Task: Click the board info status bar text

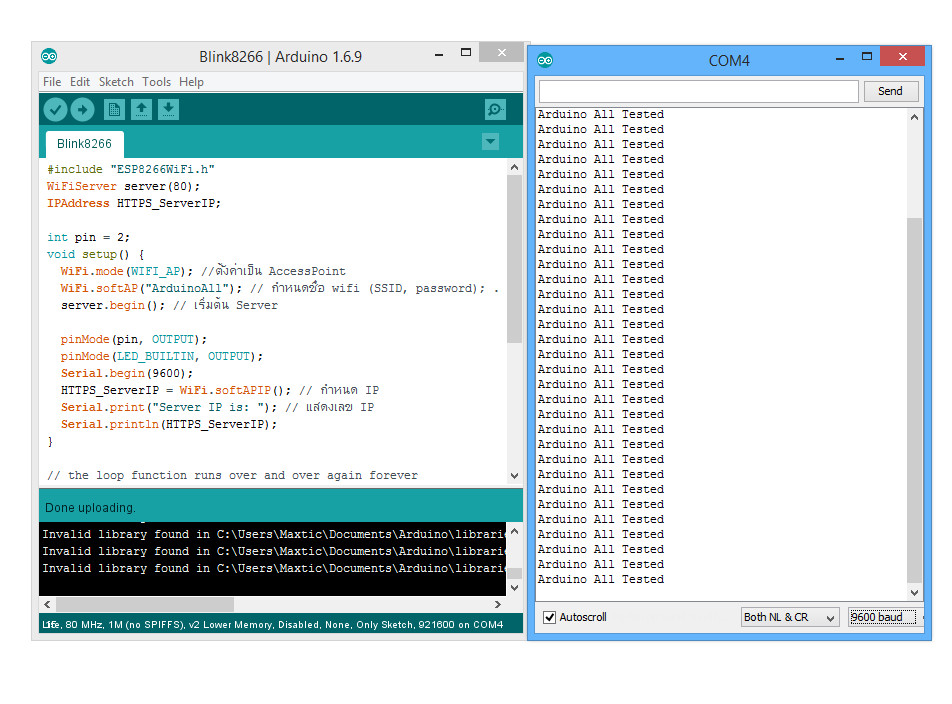Action: tap(273, 624)
